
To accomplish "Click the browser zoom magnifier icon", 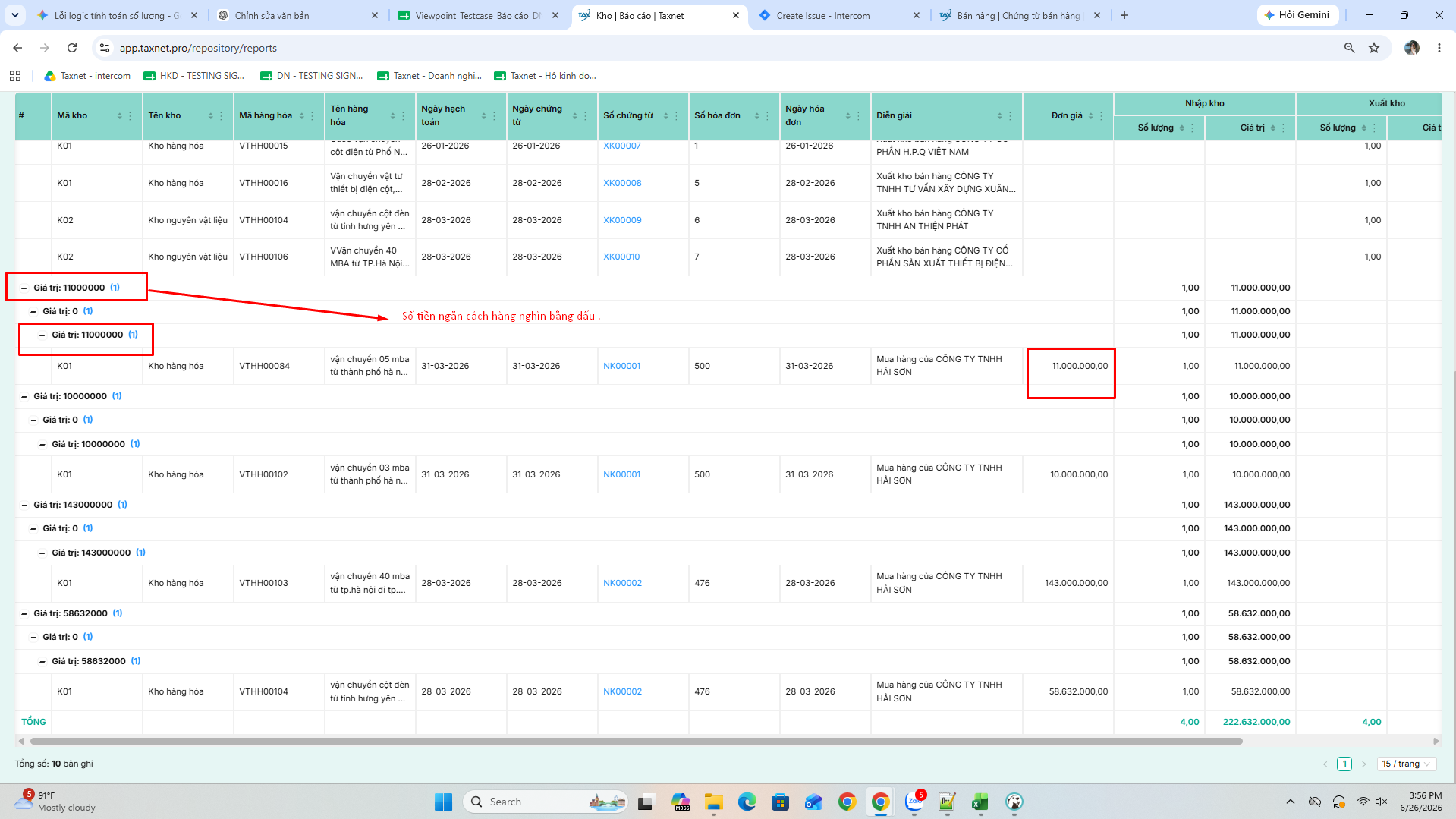I will tap(1349, 48).
